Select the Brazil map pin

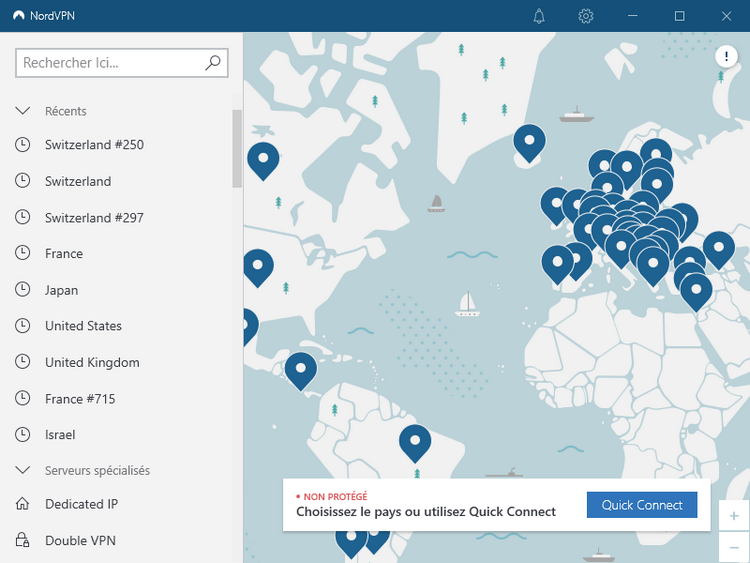click(x=415, y=442)
